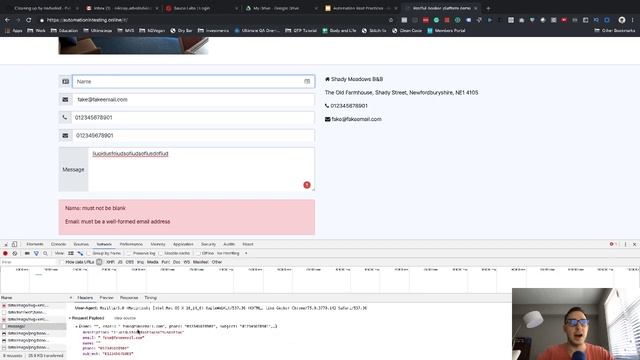Open the Performance DevTools tab
The height and width of the screenshot is (360, 640).
[131, 244]
